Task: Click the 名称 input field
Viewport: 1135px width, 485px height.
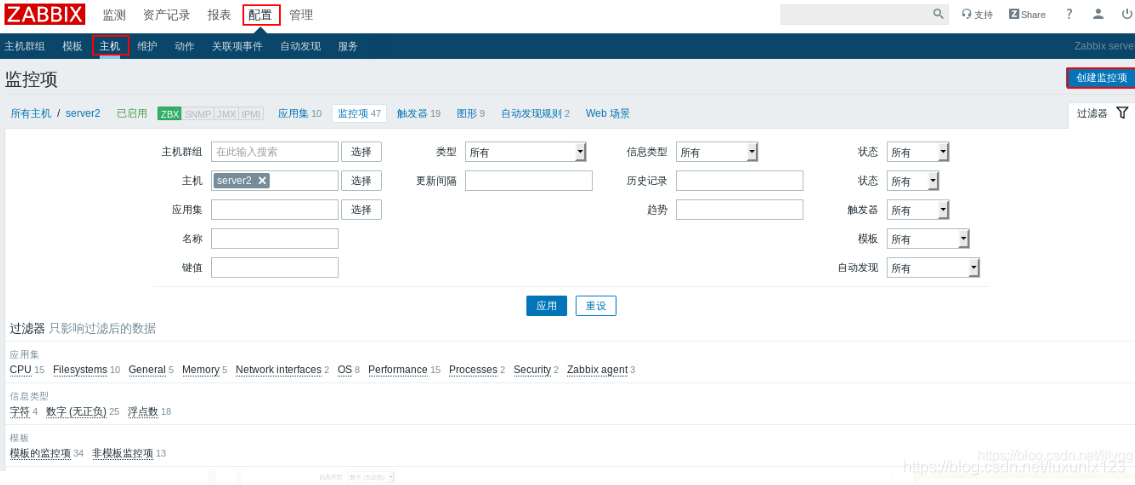Action: (x=275, y=239)
